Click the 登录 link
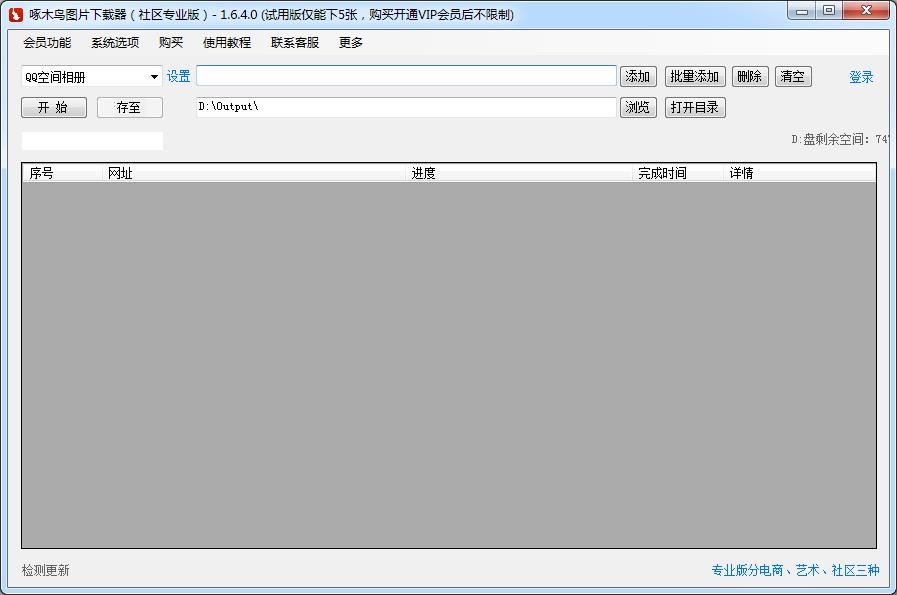Viewport: 897px width, 595px height. 861,77
